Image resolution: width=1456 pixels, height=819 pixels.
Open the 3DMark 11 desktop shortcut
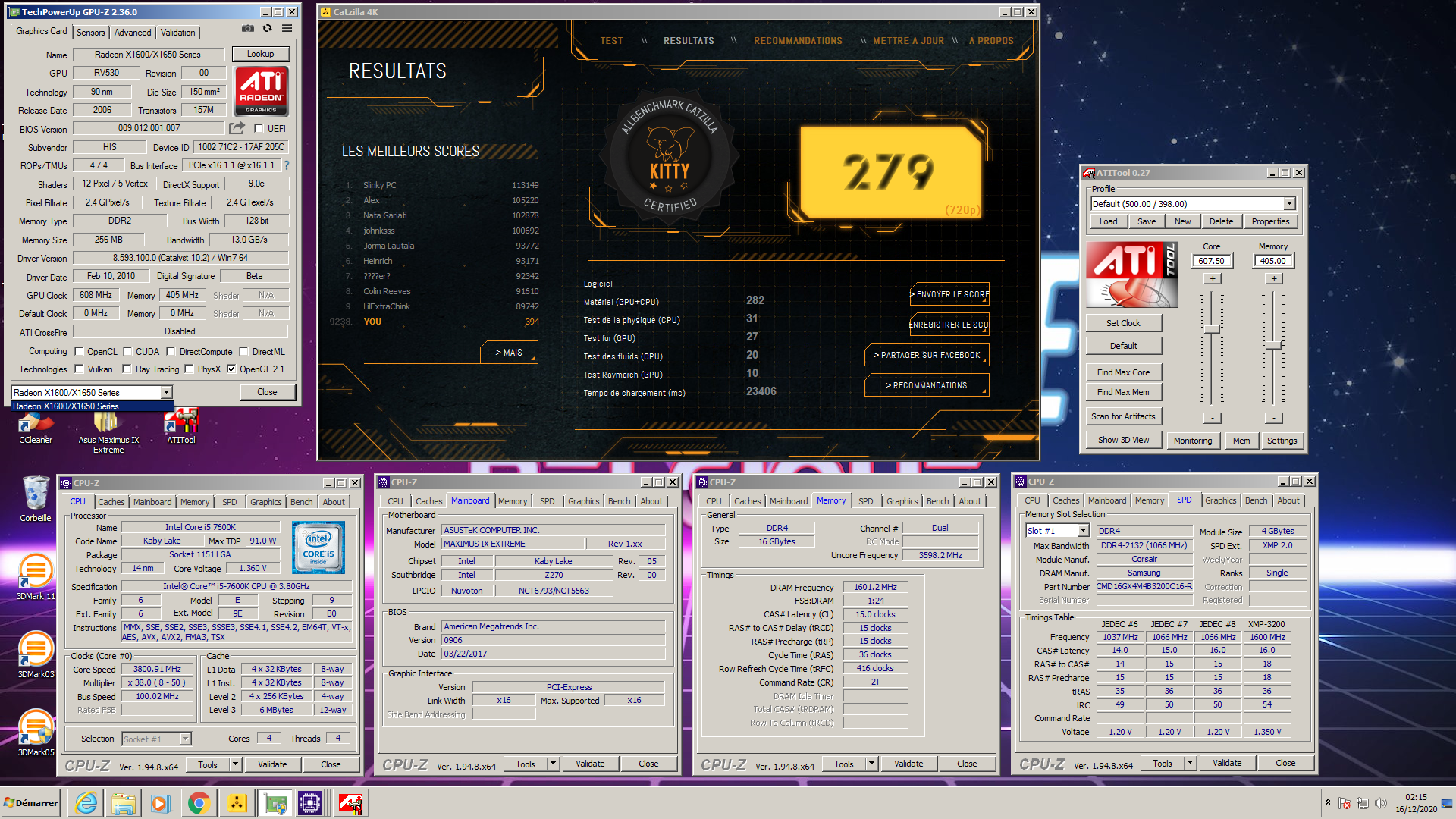36,577
